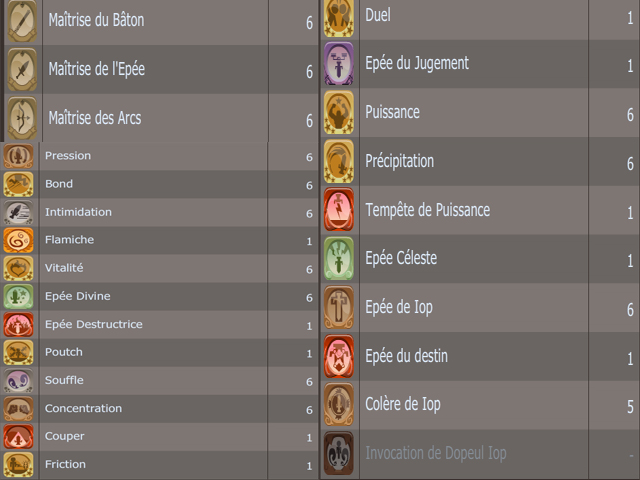Select the green Epée Divine spell icon
The height and width of the screenshot is (480, 640).
(x=18, y=296)
